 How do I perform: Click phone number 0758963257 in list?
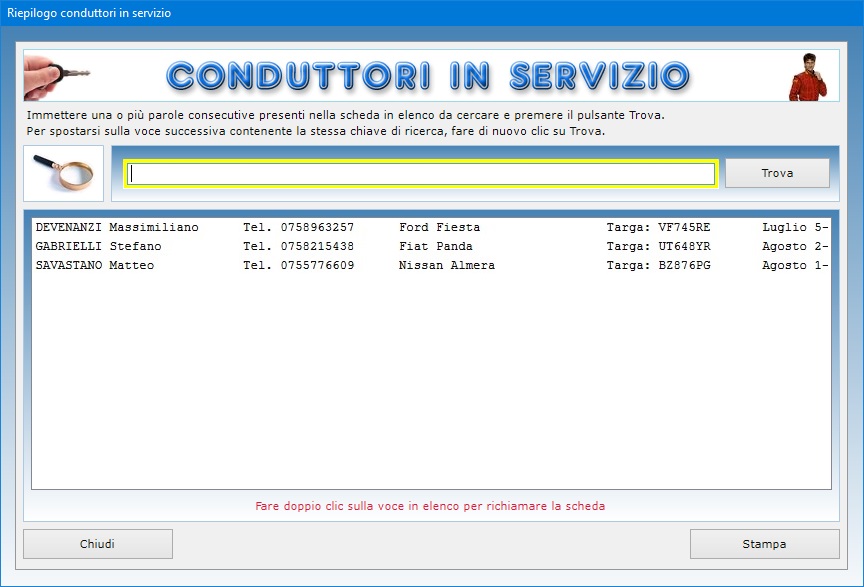point(299,227)
